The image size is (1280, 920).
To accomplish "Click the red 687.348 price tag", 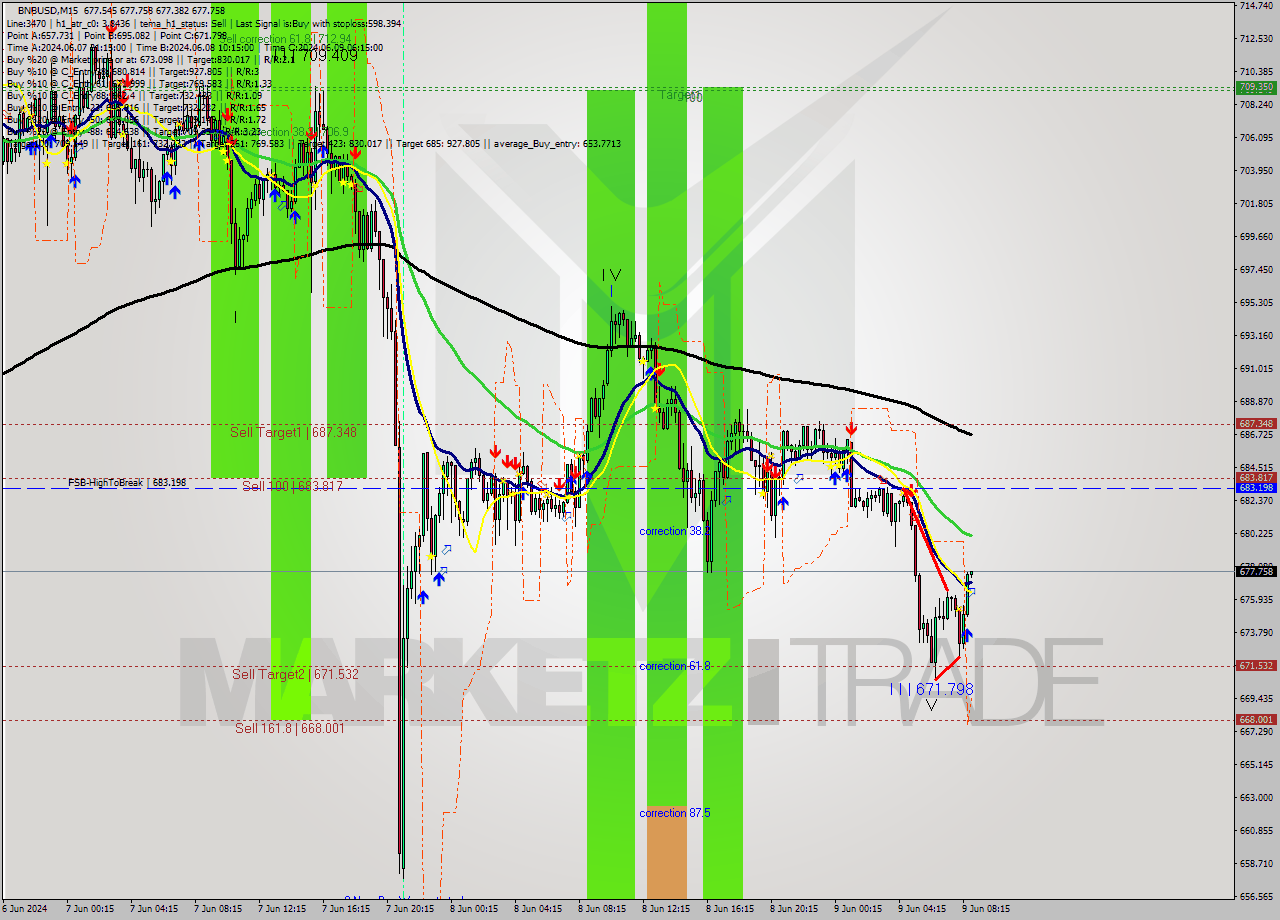I will click(1256, 423).
